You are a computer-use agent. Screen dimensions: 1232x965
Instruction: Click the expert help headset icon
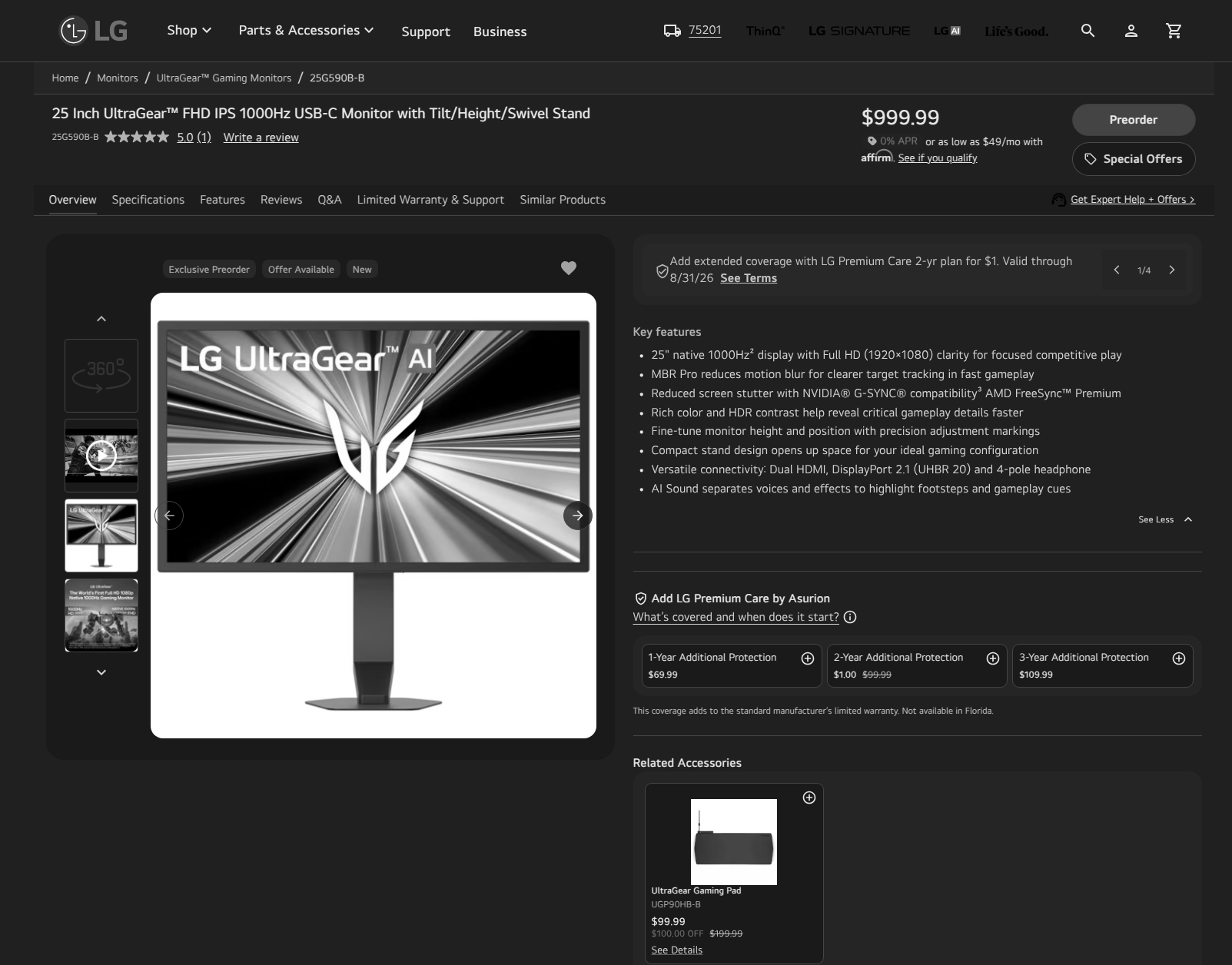click(1059, 200)
